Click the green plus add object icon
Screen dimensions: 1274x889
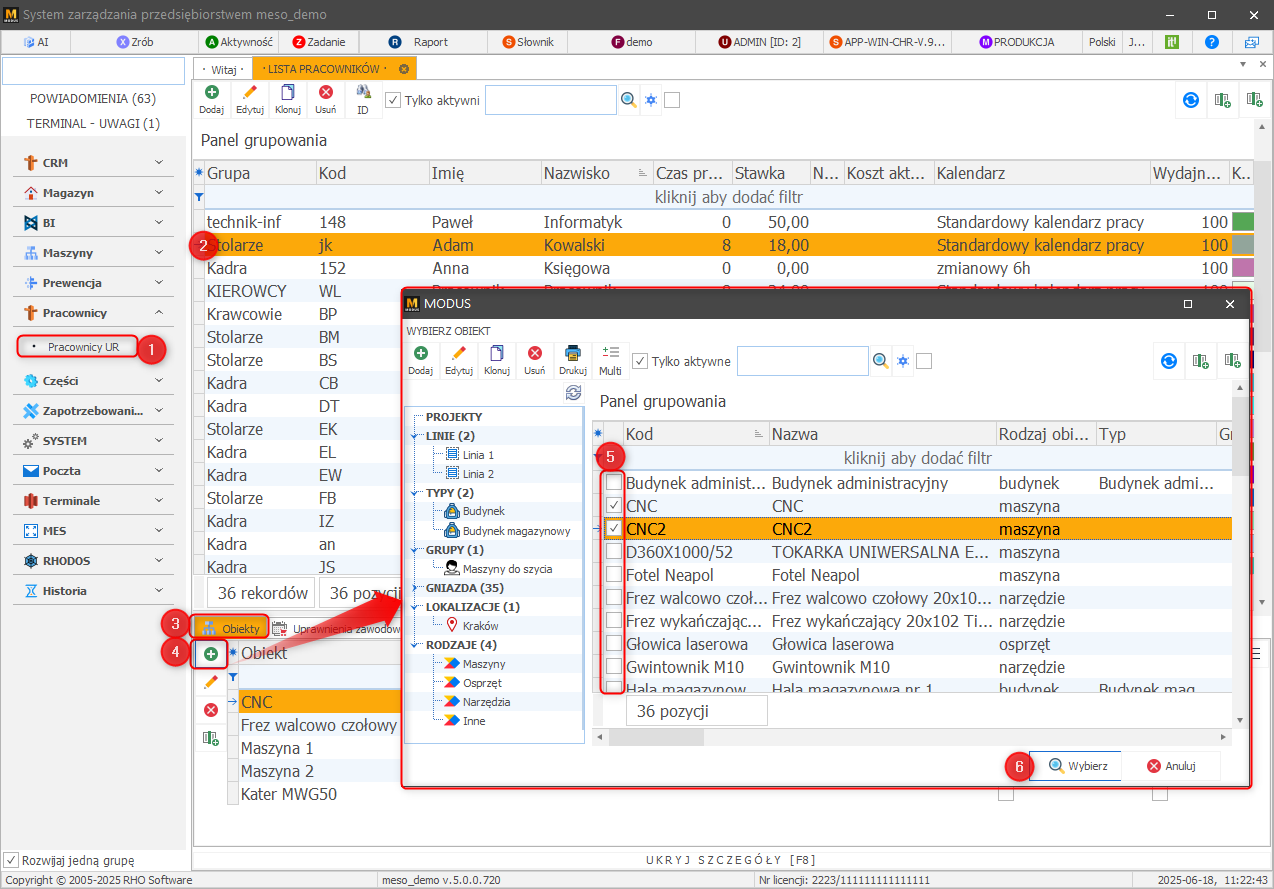(x=211, y=654)
